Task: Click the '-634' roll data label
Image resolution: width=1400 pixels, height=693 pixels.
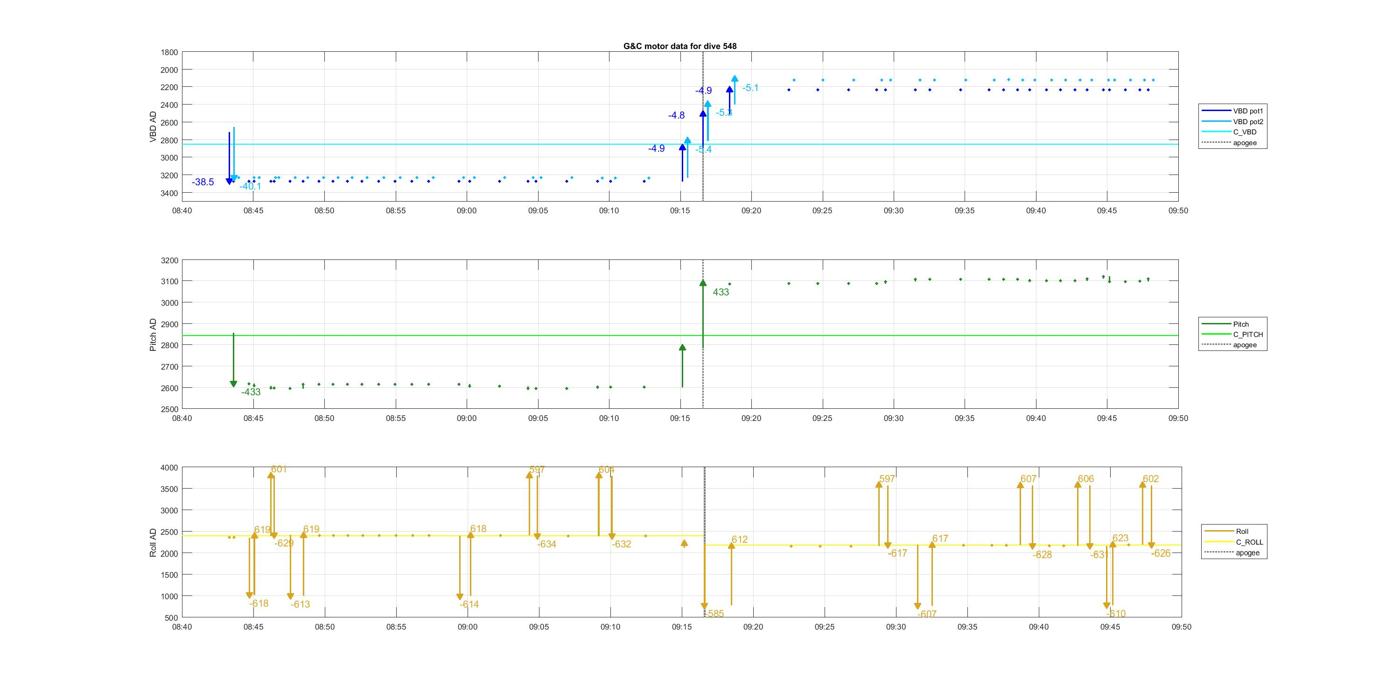Action: [547, 544]
